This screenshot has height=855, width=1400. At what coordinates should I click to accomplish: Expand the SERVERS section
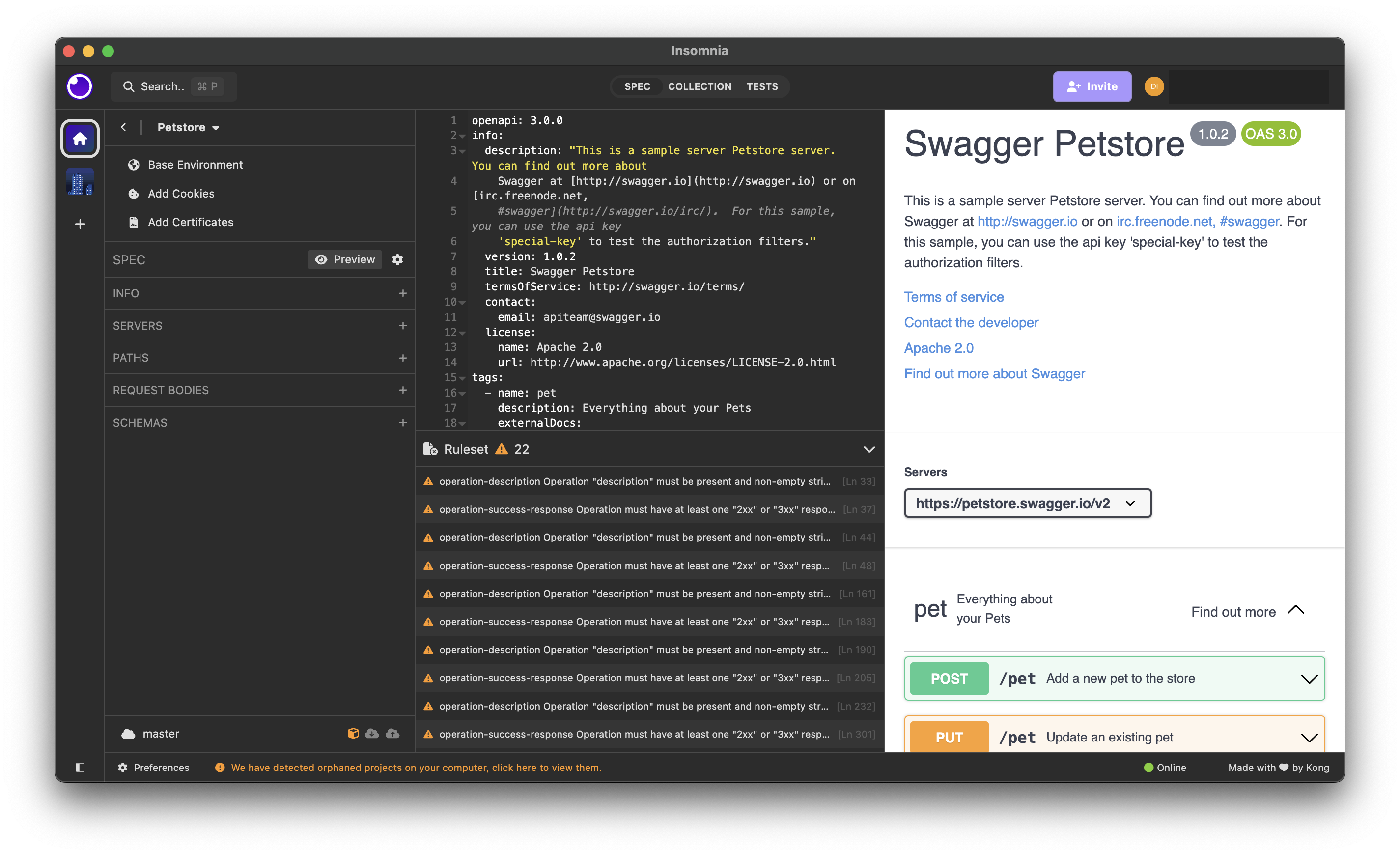tap(260, 326)
